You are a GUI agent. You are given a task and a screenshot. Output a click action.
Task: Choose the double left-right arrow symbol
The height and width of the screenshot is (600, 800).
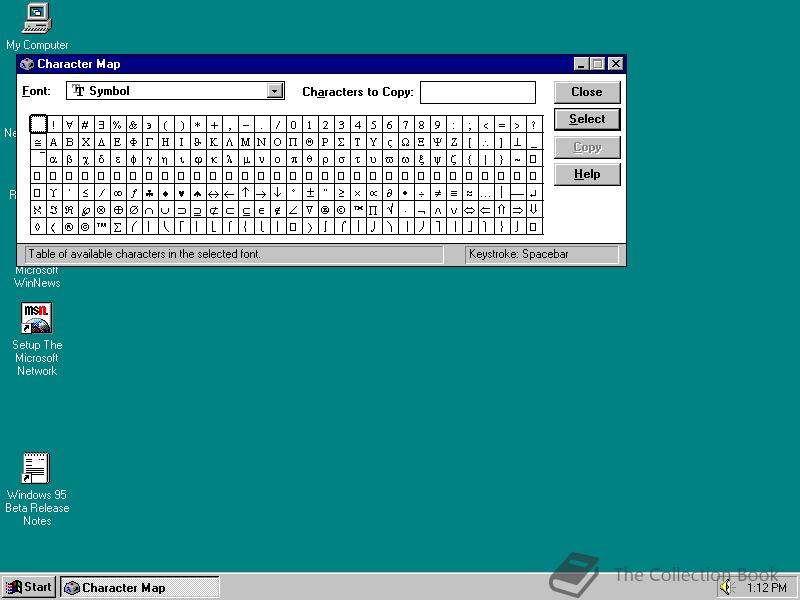click(469, 210)
